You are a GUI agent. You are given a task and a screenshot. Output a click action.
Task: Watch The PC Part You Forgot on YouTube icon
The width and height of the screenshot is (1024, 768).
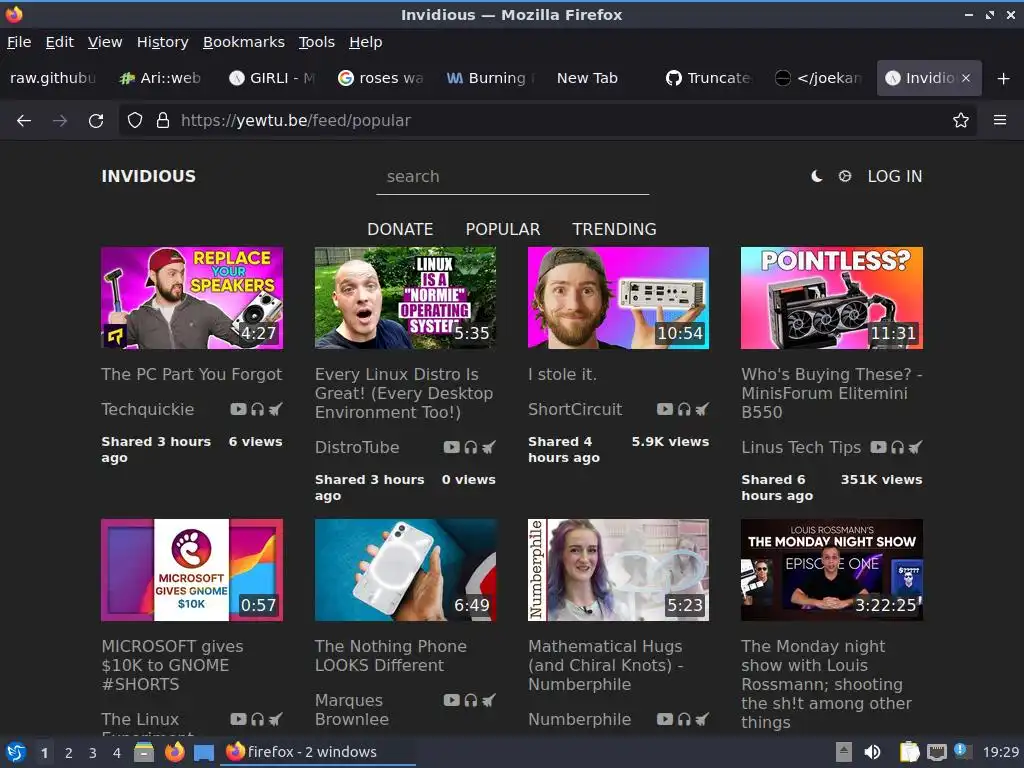pyautogui.click(x=238, y=409)
